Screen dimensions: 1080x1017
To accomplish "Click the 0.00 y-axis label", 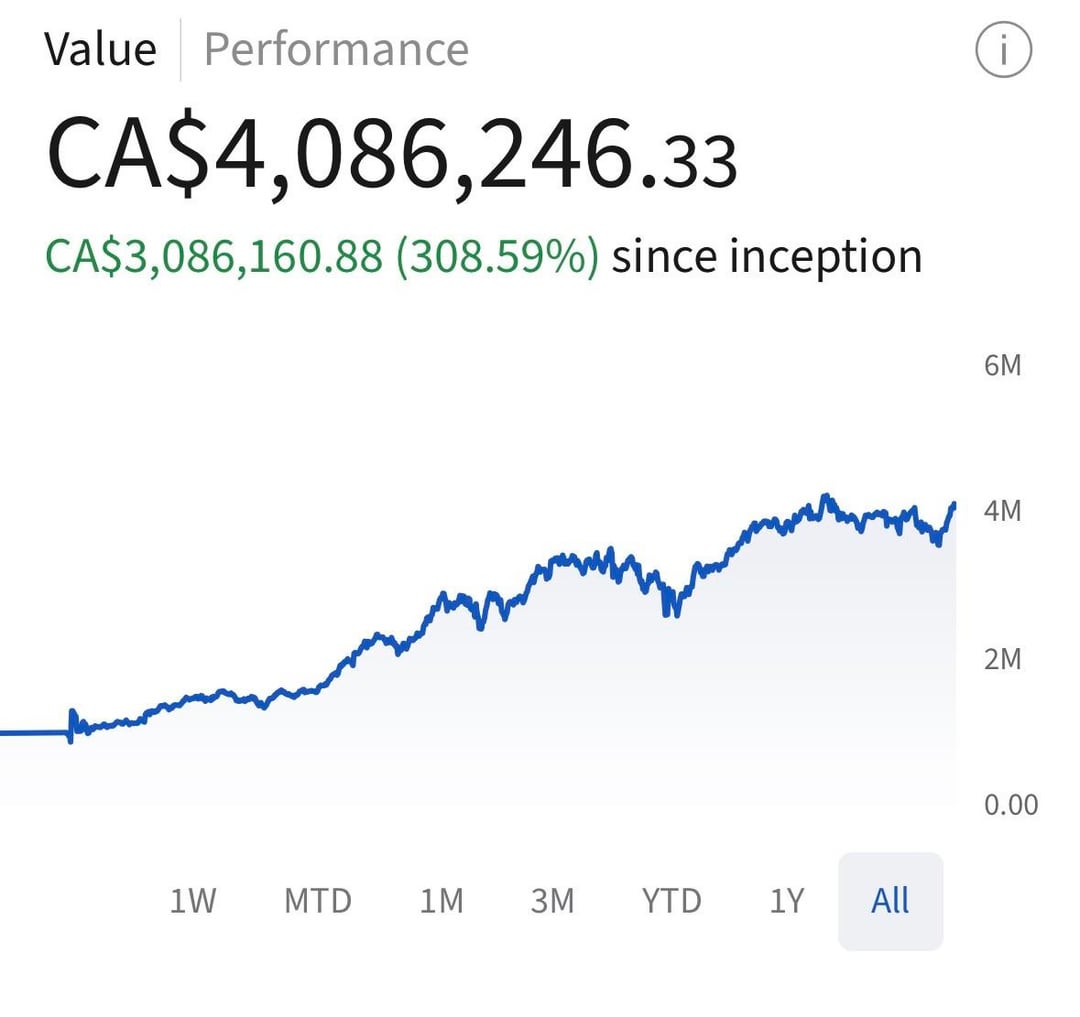I will pyautogui.click(x=1011, y=805).
